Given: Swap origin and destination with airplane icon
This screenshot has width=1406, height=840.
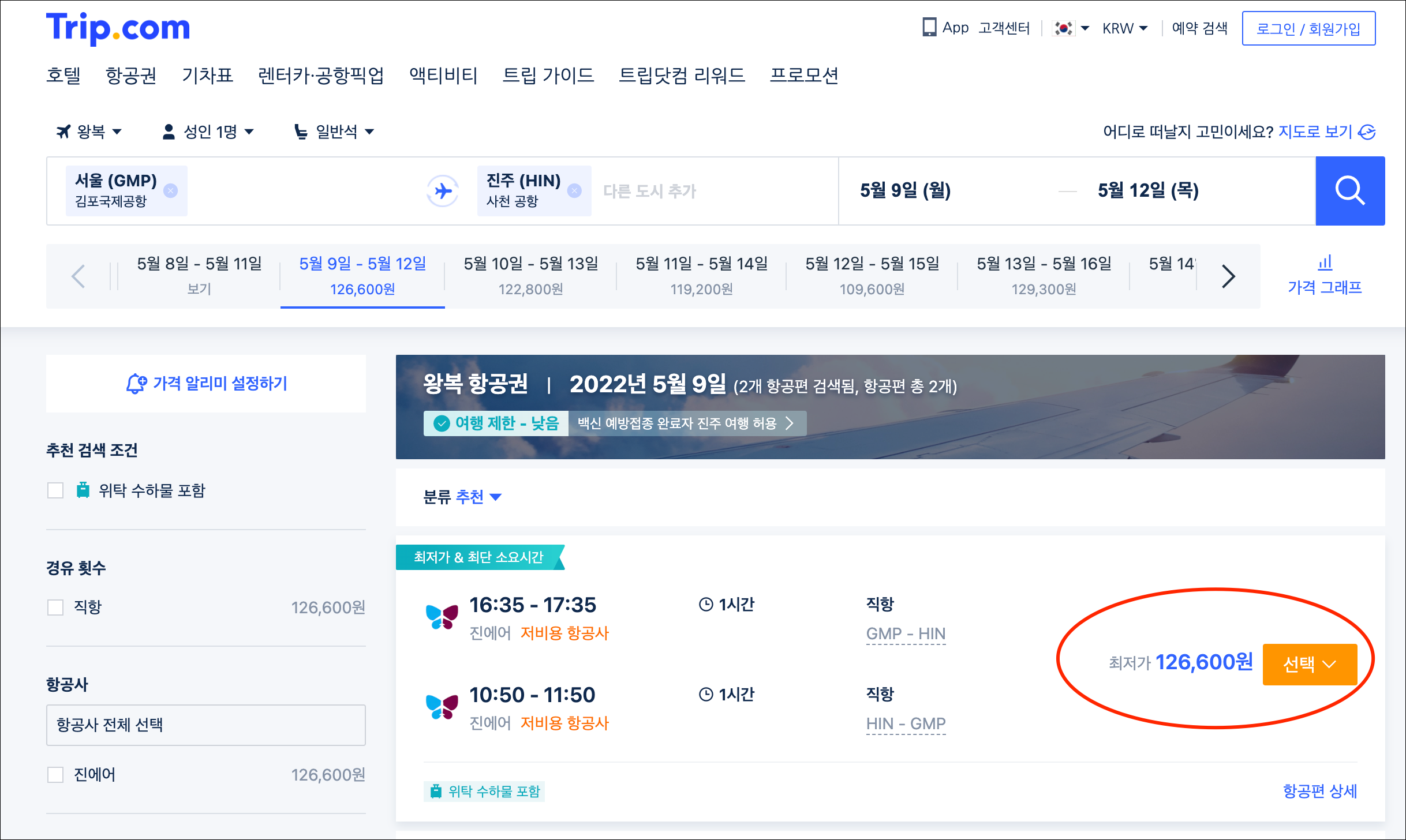Looking at the screenshot, I should click(x=443, y=191).
